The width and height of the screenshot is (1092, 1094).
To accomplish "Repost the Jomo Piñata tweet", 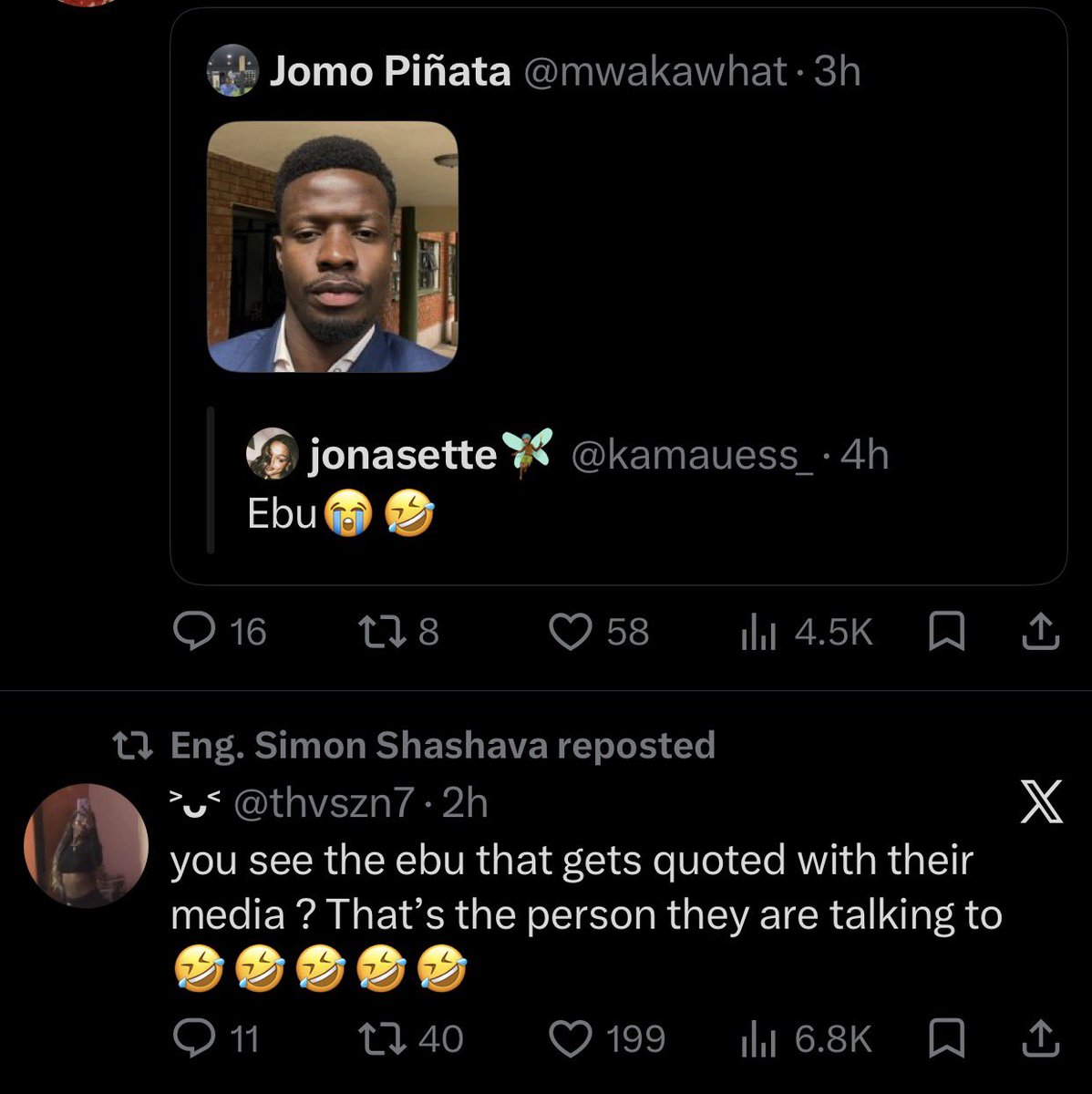I will (x=398, y=632).
